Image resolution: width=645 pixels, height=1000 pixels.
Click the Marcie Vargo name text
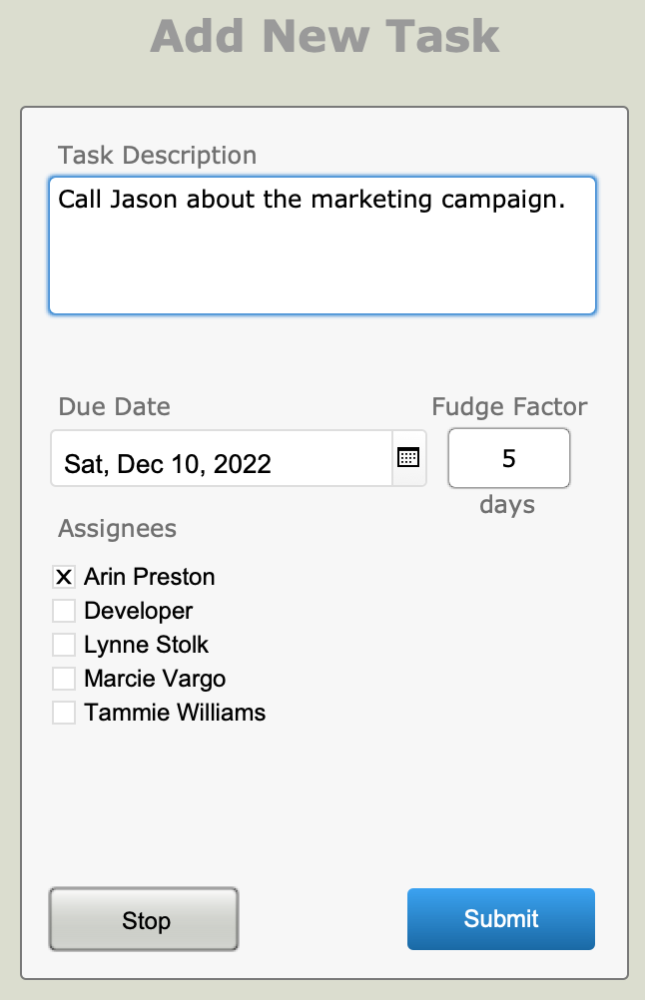pos(155,679)
